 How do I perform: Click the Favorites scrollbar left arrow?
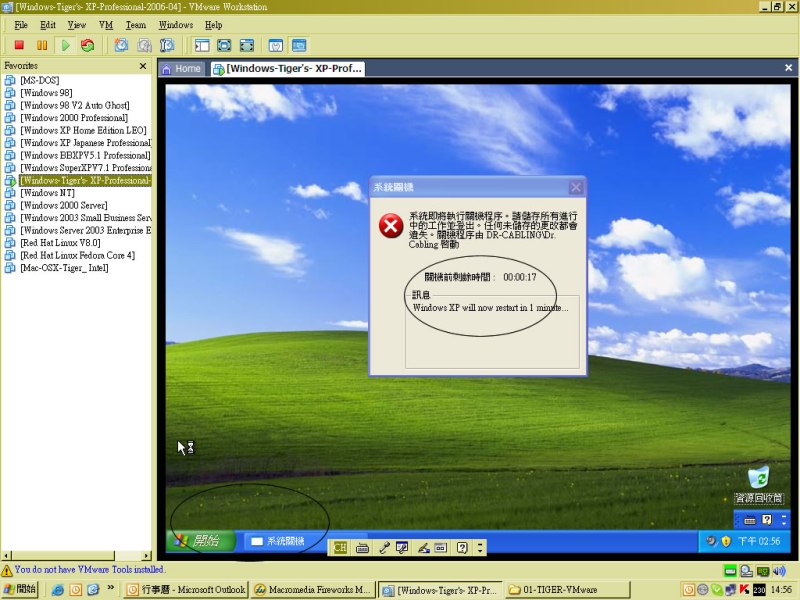coord(6,556)
